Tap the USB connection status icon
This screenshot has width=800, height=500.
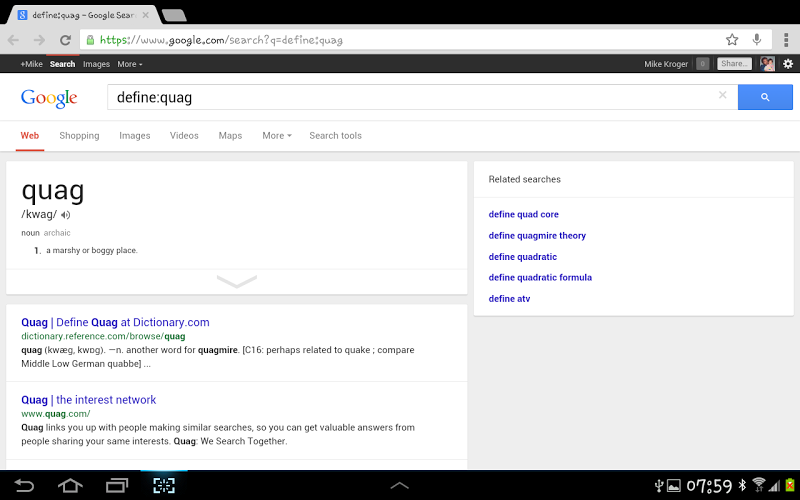click(x=659, y=485)
